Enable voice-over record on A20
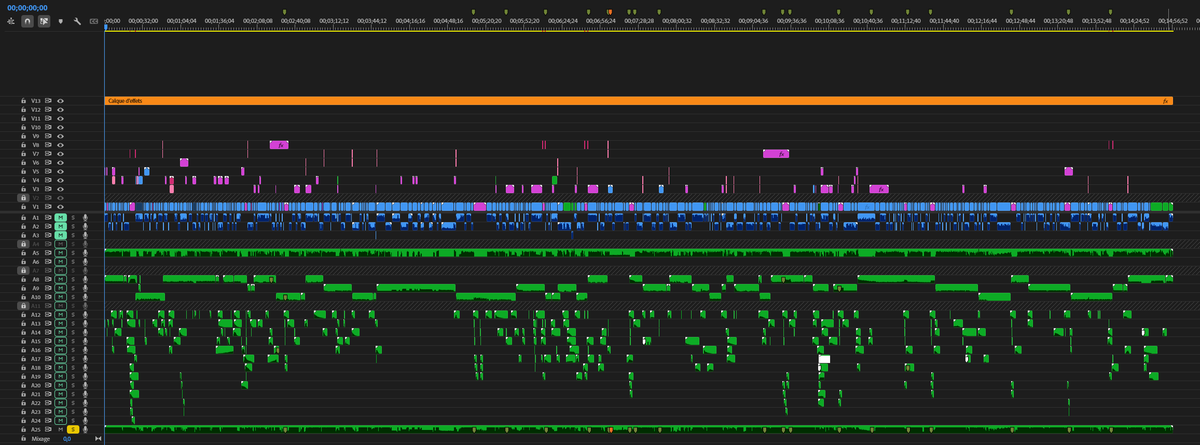The width and height of the screenshot is (1200, 445). pos(85,385)
